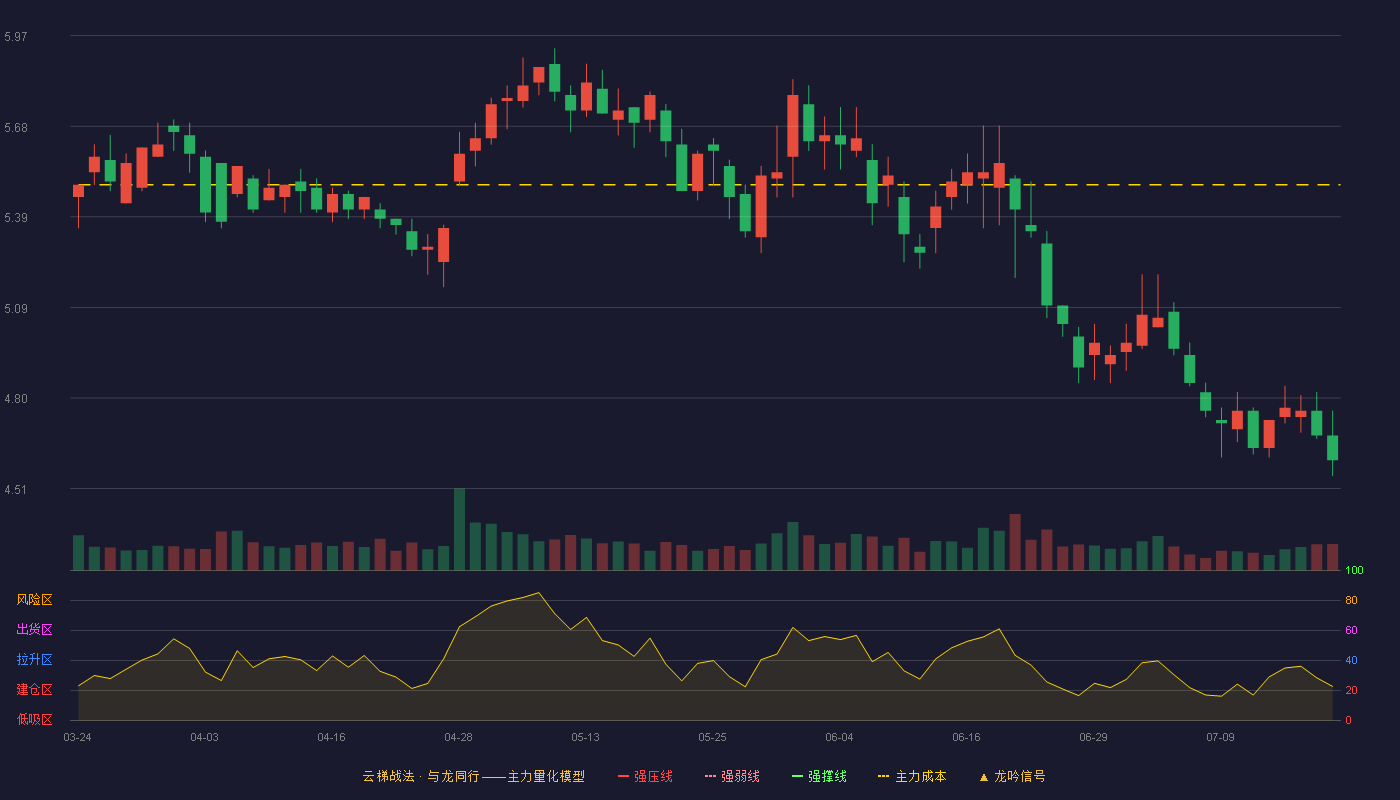
Task: Select the 建仓区 zone label
Action: [x=34, y=690]
